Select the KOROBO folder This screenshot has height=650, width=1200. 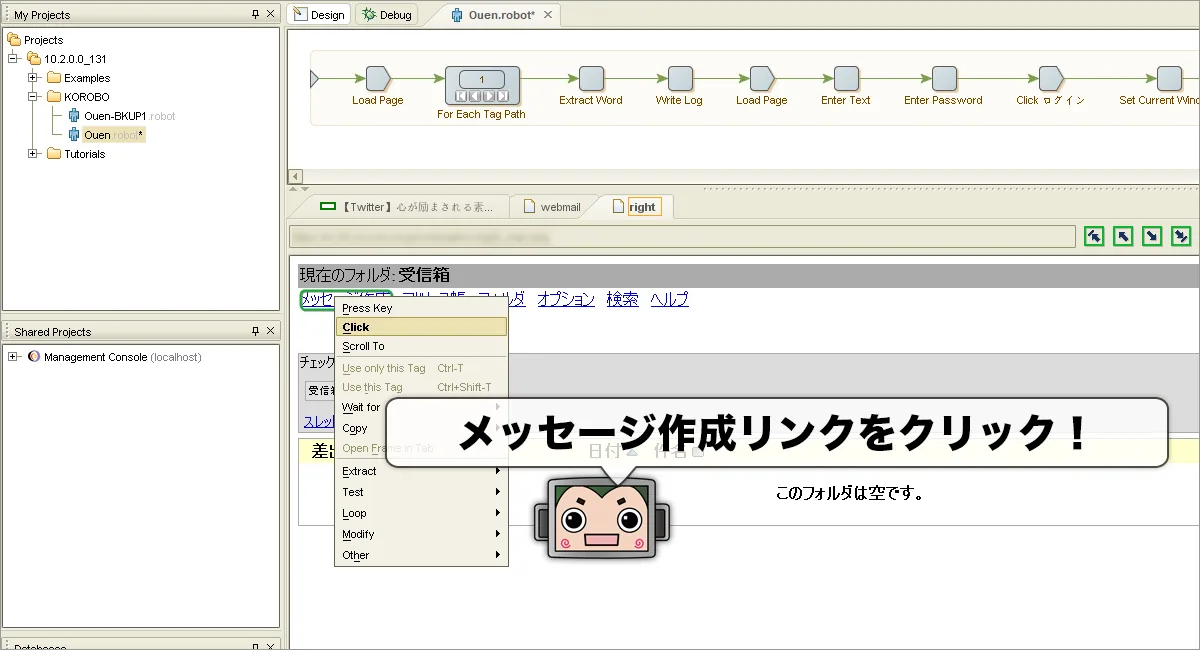pos(78,97)
